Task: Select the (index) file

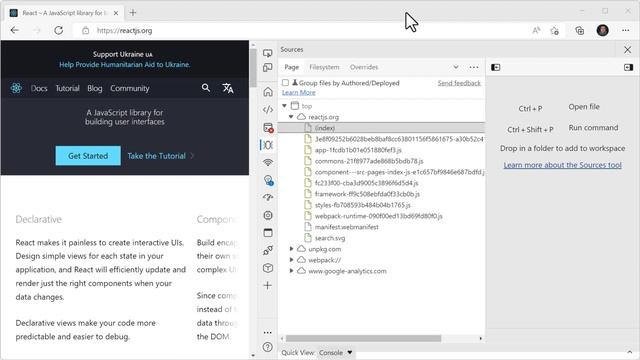Action: 382,128
